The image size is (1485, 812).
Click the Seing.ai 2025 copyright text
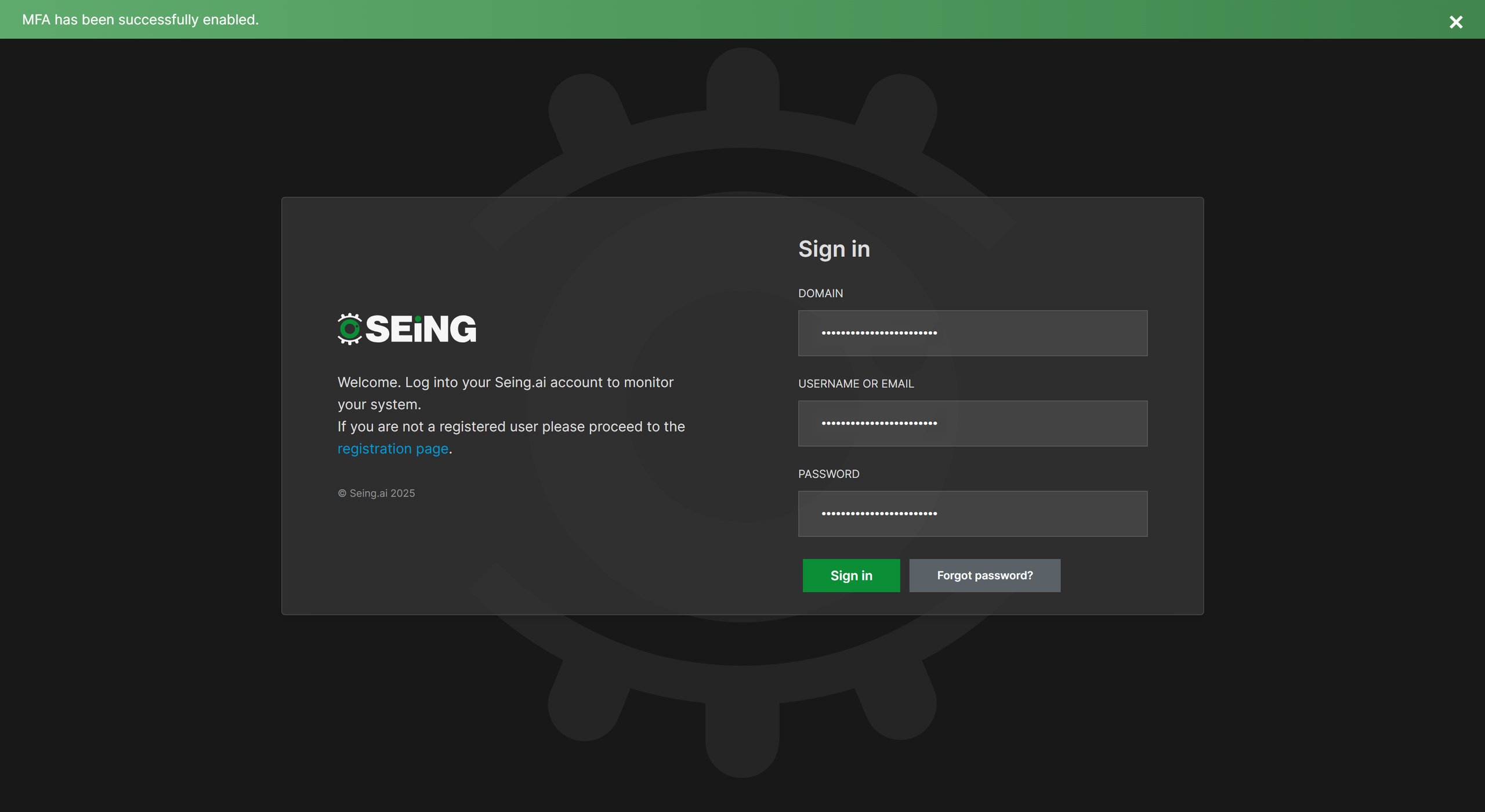coord(382,494)
